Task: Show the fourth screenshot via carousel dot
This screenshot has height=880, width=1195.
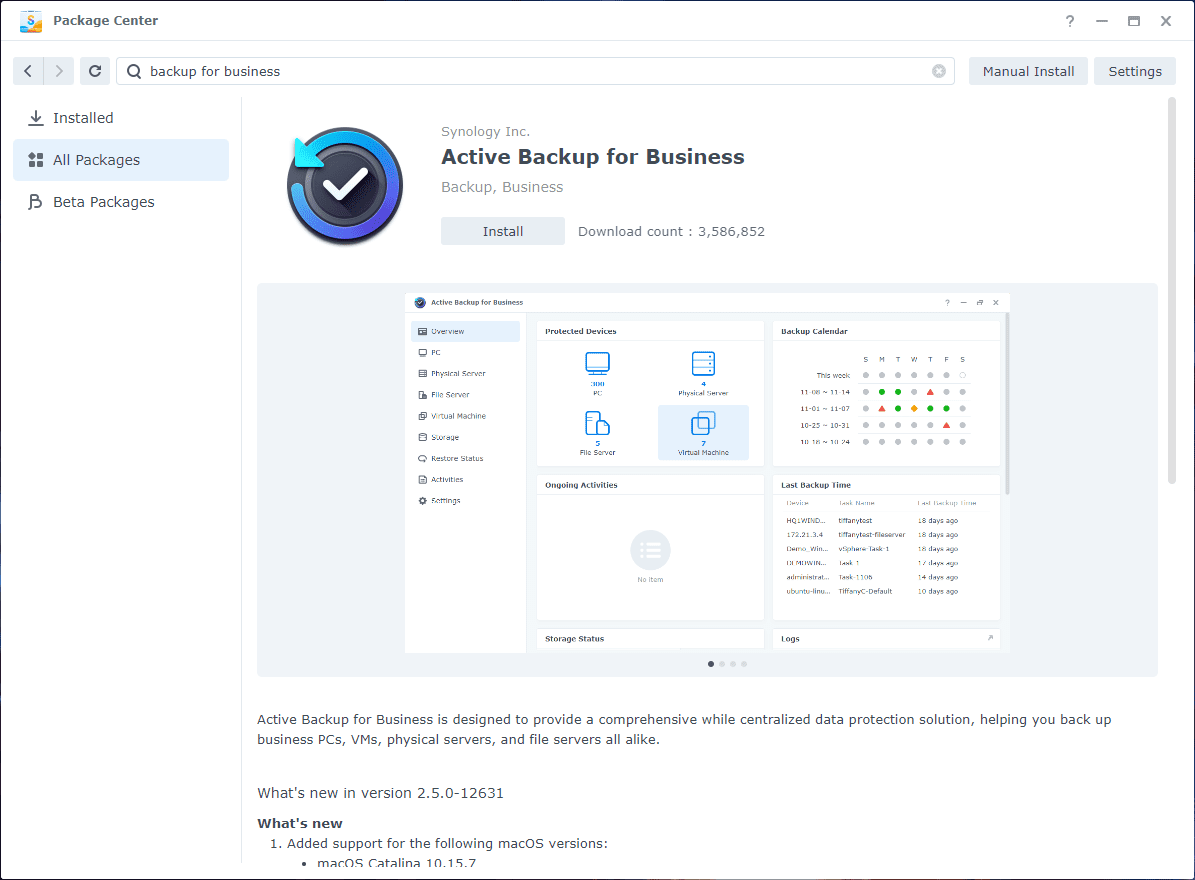Action: 744,664
